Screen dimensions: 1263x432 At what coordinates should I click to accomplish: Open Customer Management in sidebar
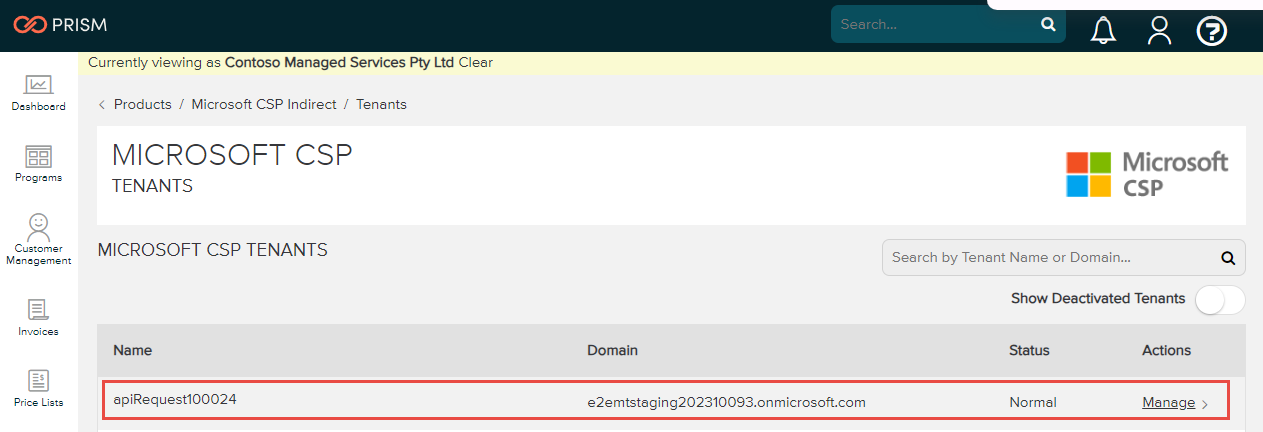39,240
